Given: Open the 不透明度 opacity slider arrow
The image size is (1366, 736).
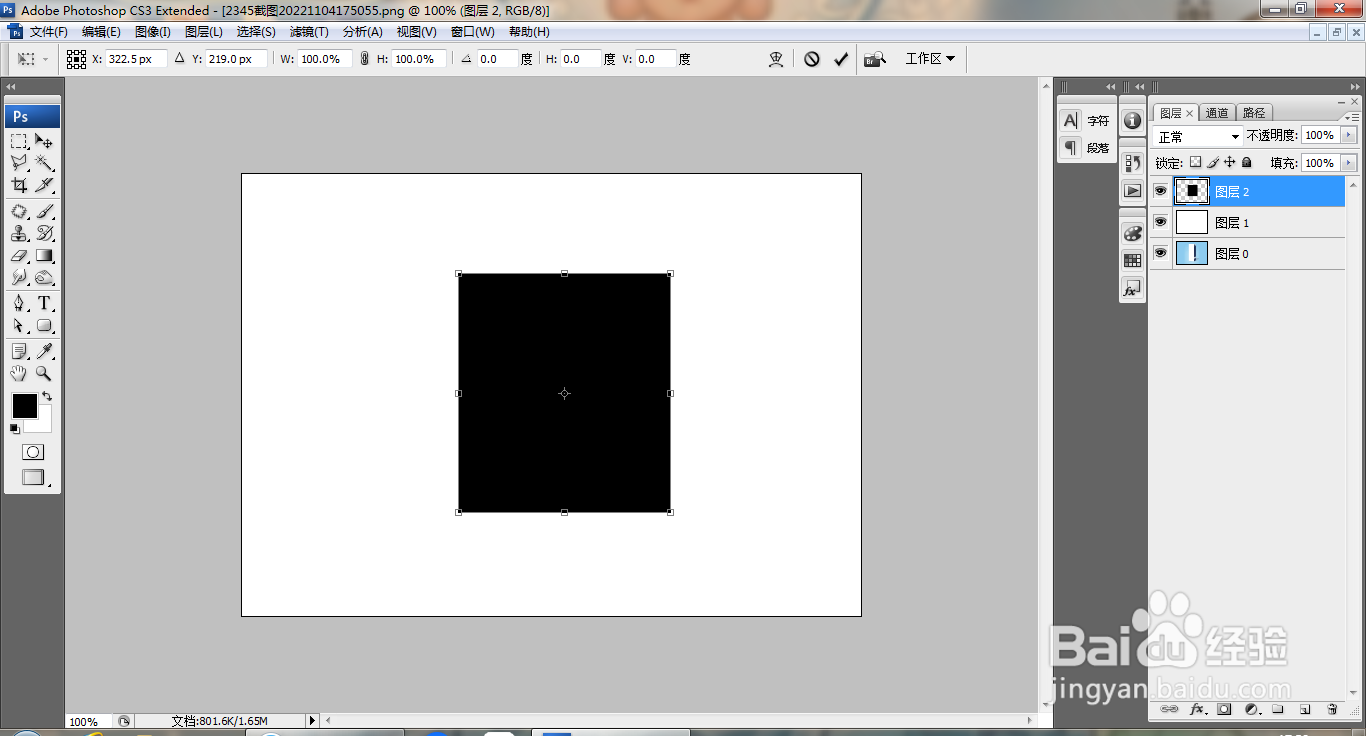Looking at the screenshot, I should point(1349,135).
